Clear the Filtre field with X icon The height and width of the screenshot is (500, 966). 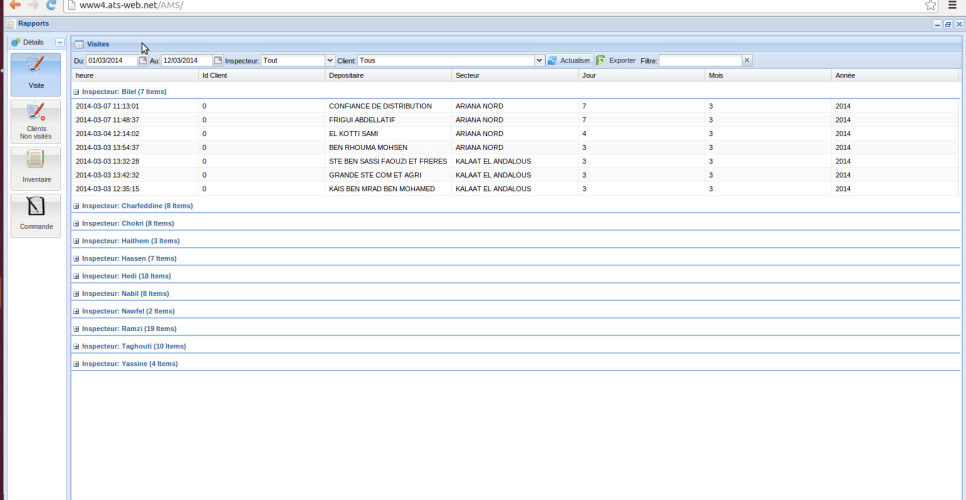coord(746,60)
